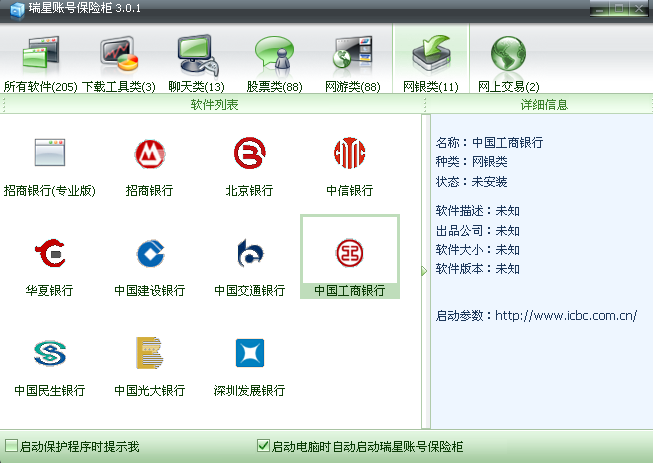Select the 招商银行(专业版) window icon

coord(50,152)
